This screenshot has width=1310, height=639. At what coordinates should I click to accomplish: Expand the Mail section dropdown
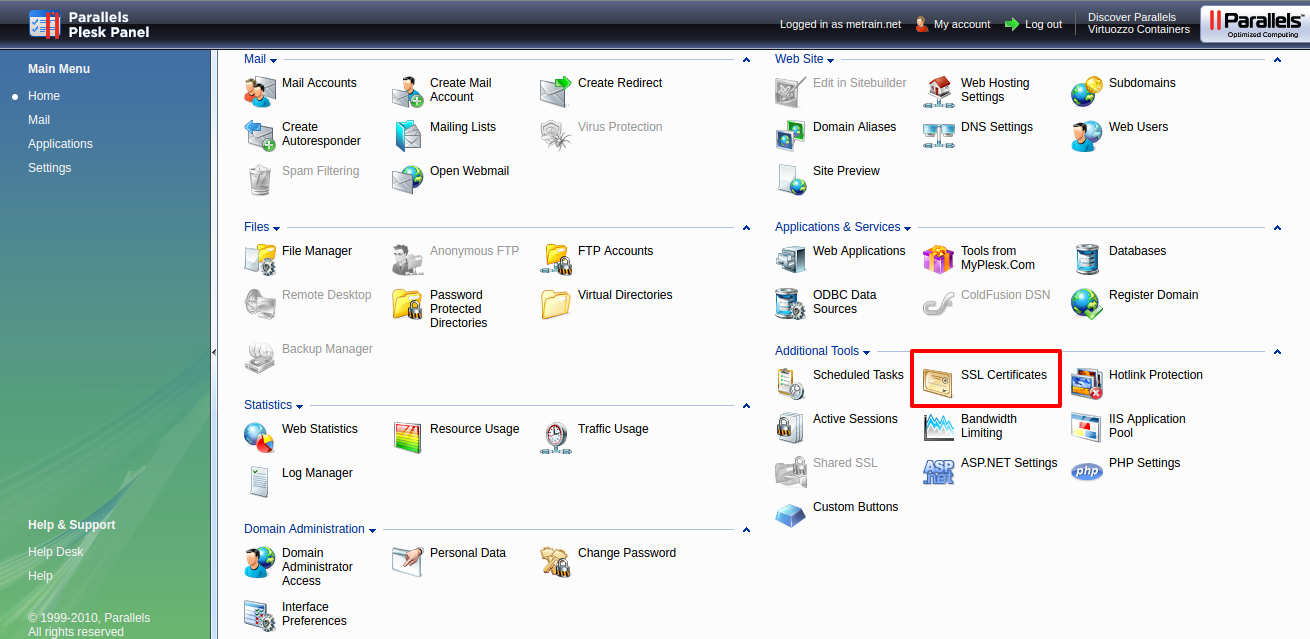click(273, 61)
